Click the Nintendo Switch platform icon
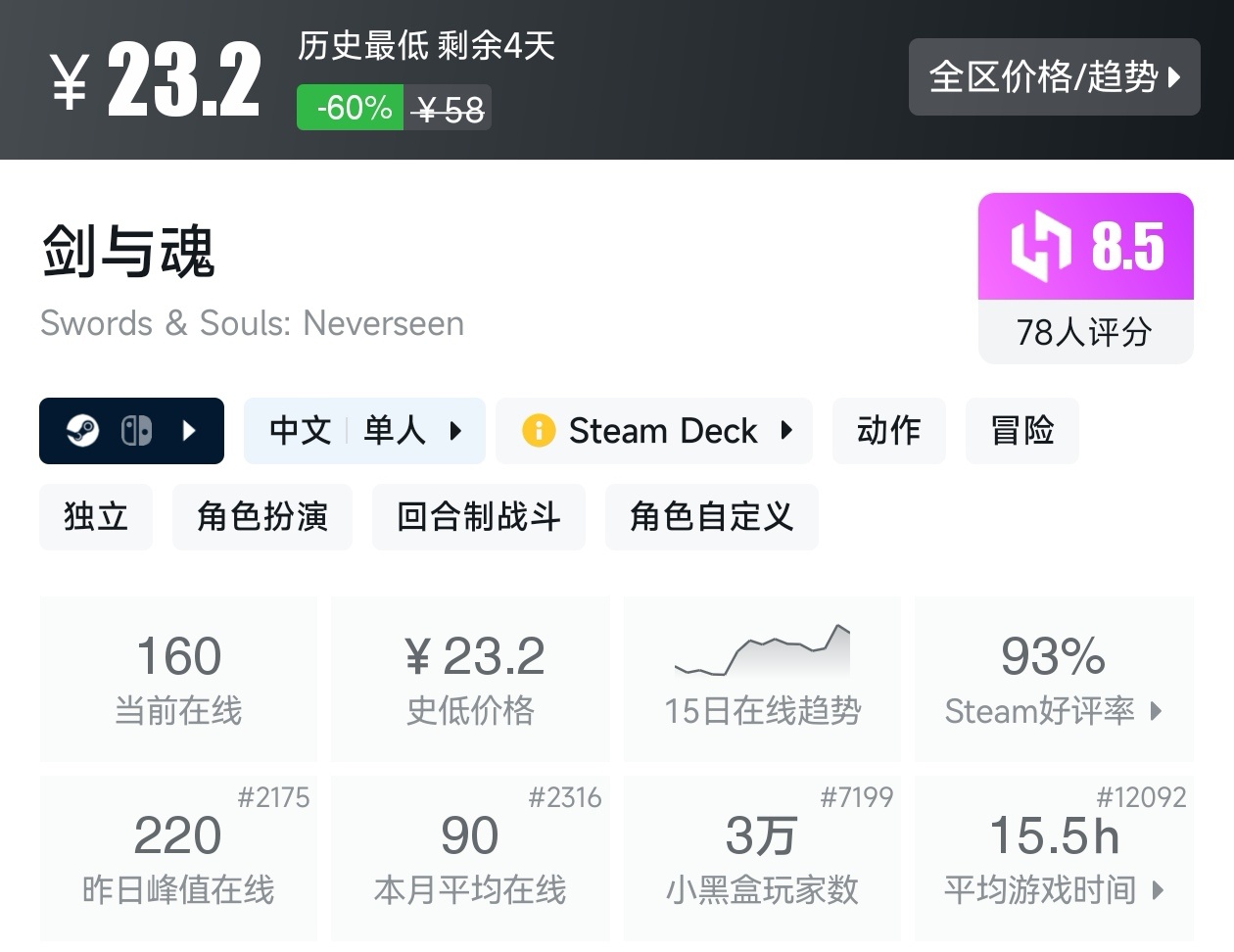The image size is (1234, 952). (x=138, y=431)
